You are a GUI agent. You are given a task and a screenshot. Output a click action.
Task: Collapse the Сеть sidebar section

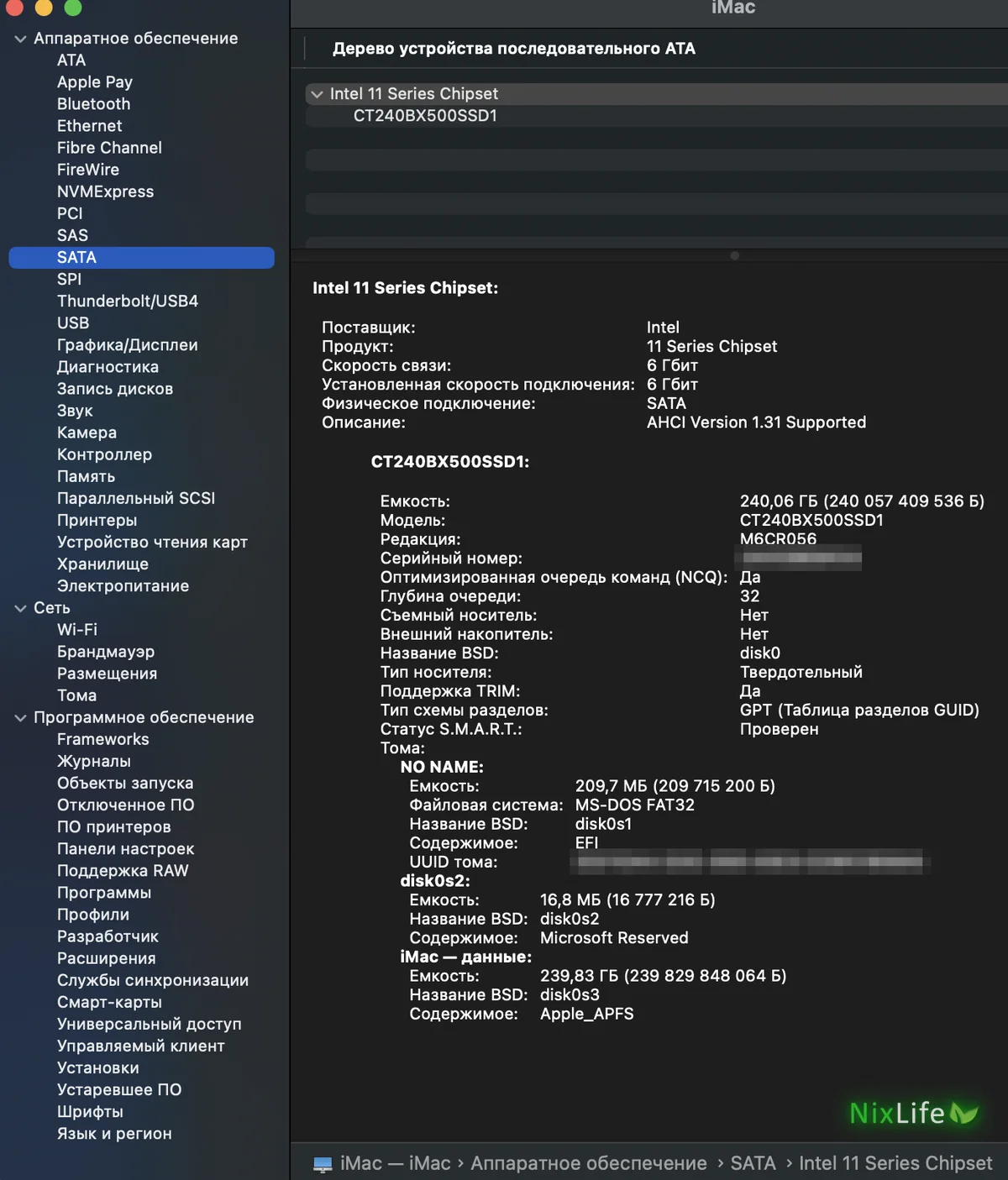(x=21, y=608)
